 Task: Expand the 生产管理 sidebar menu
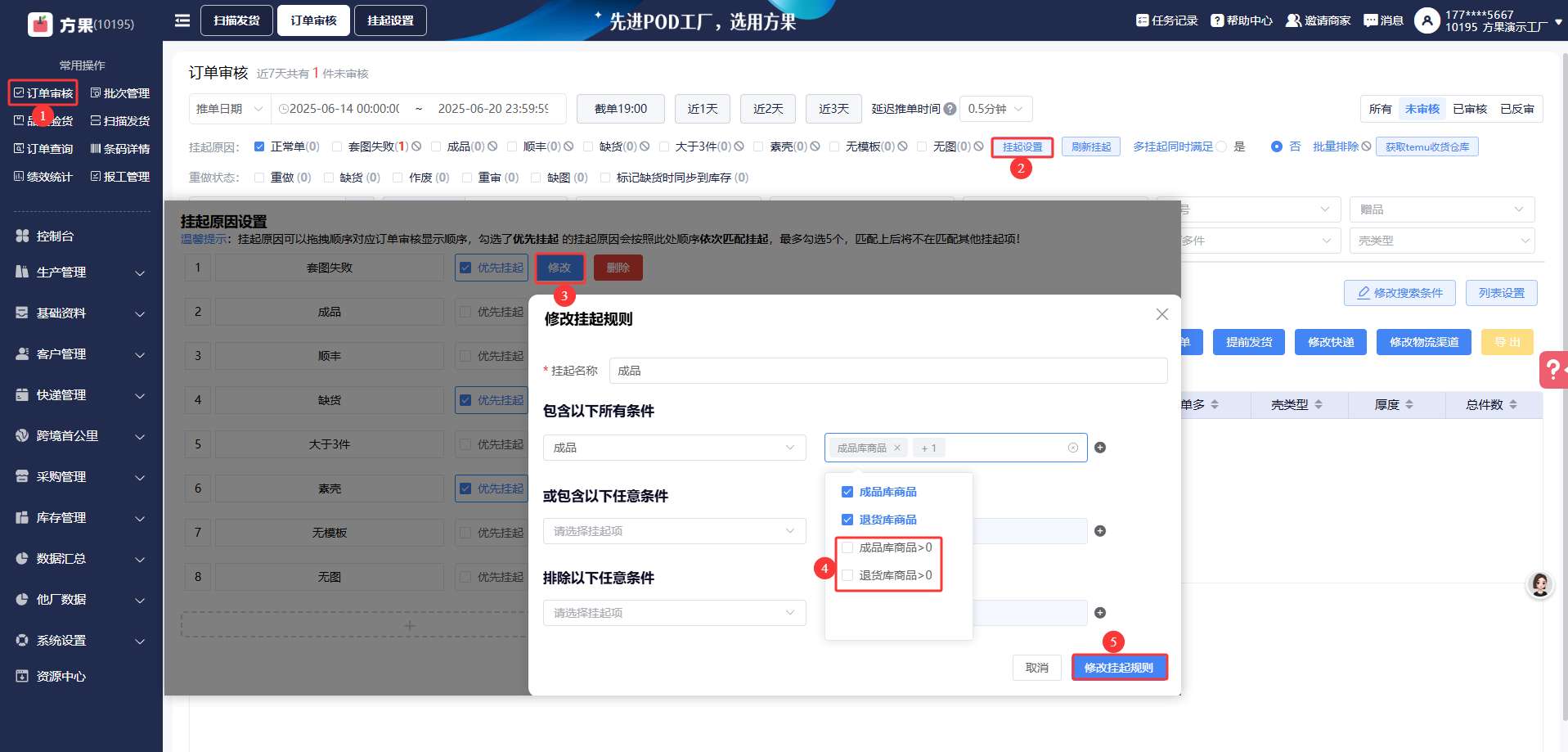tap(80, 272)
